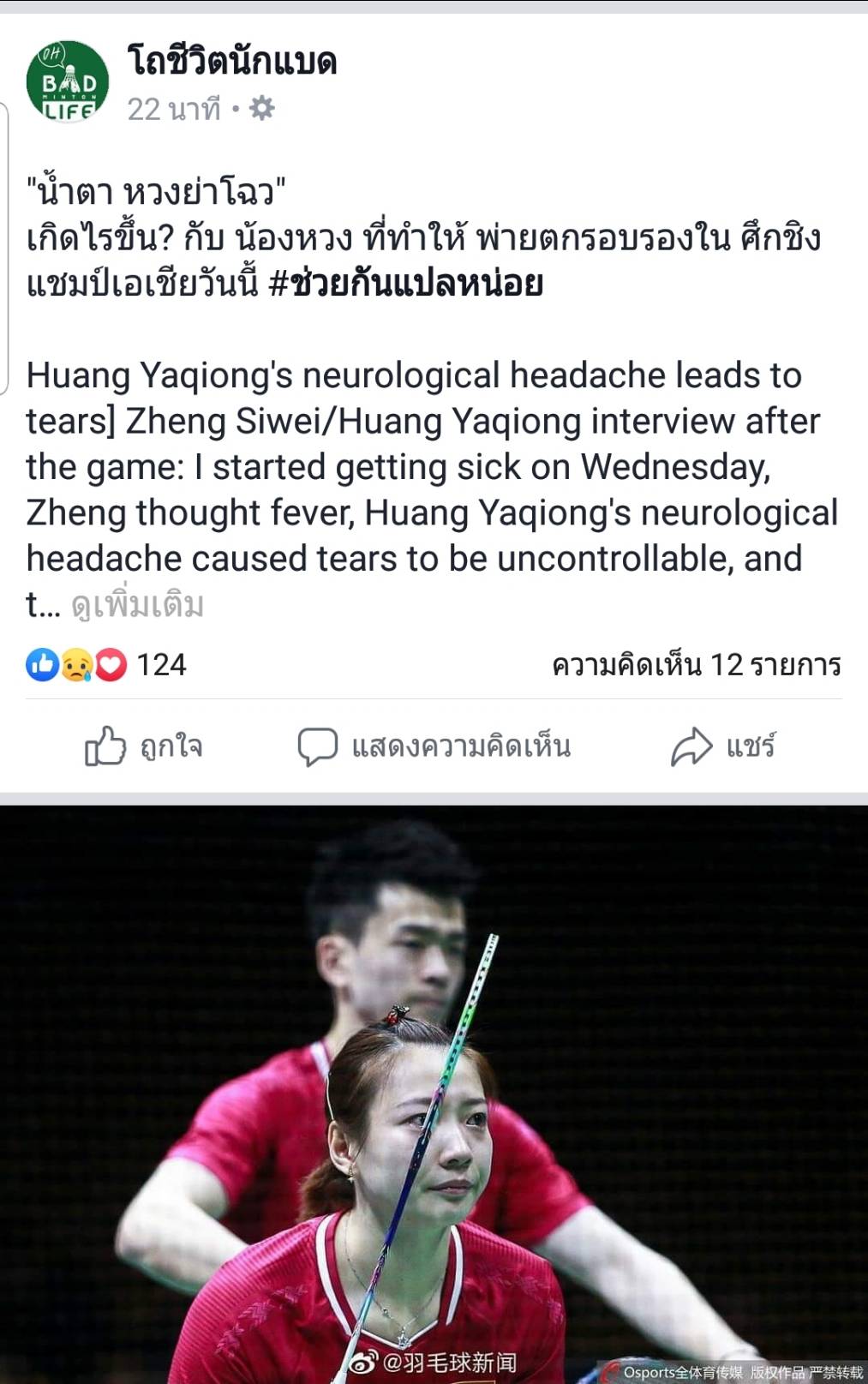This screenshot has width=868, height=1384.
Task: Show the 124 reactions count
Action: 161,664
